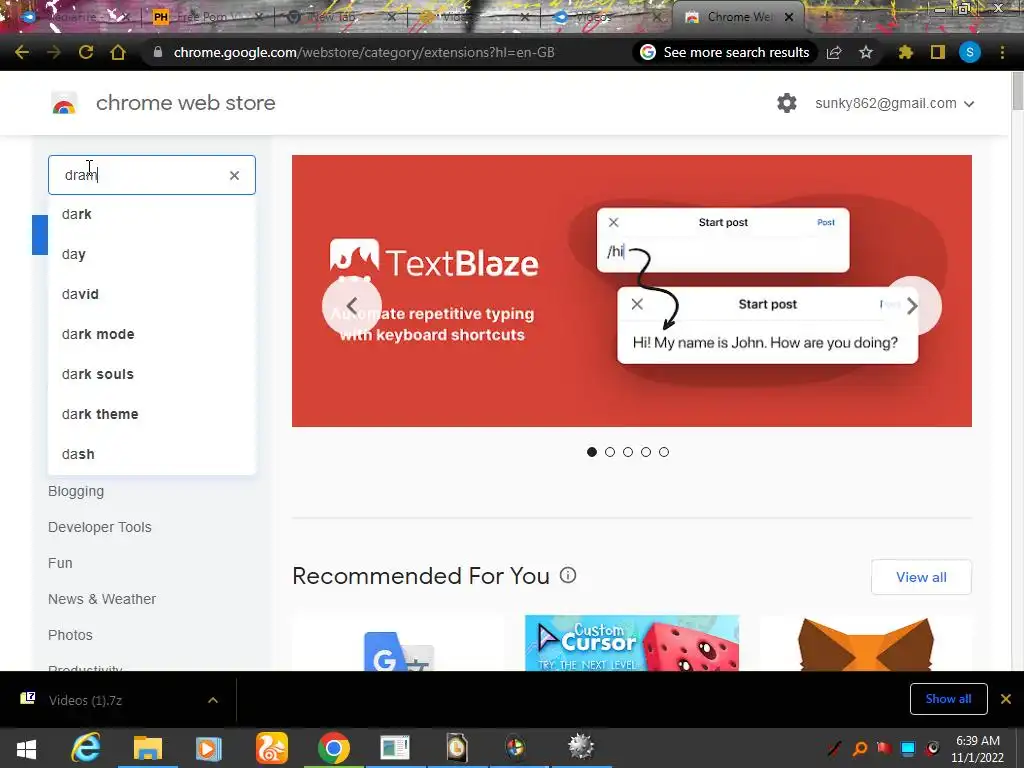Open Chrome's three-dot menu

1002,52
